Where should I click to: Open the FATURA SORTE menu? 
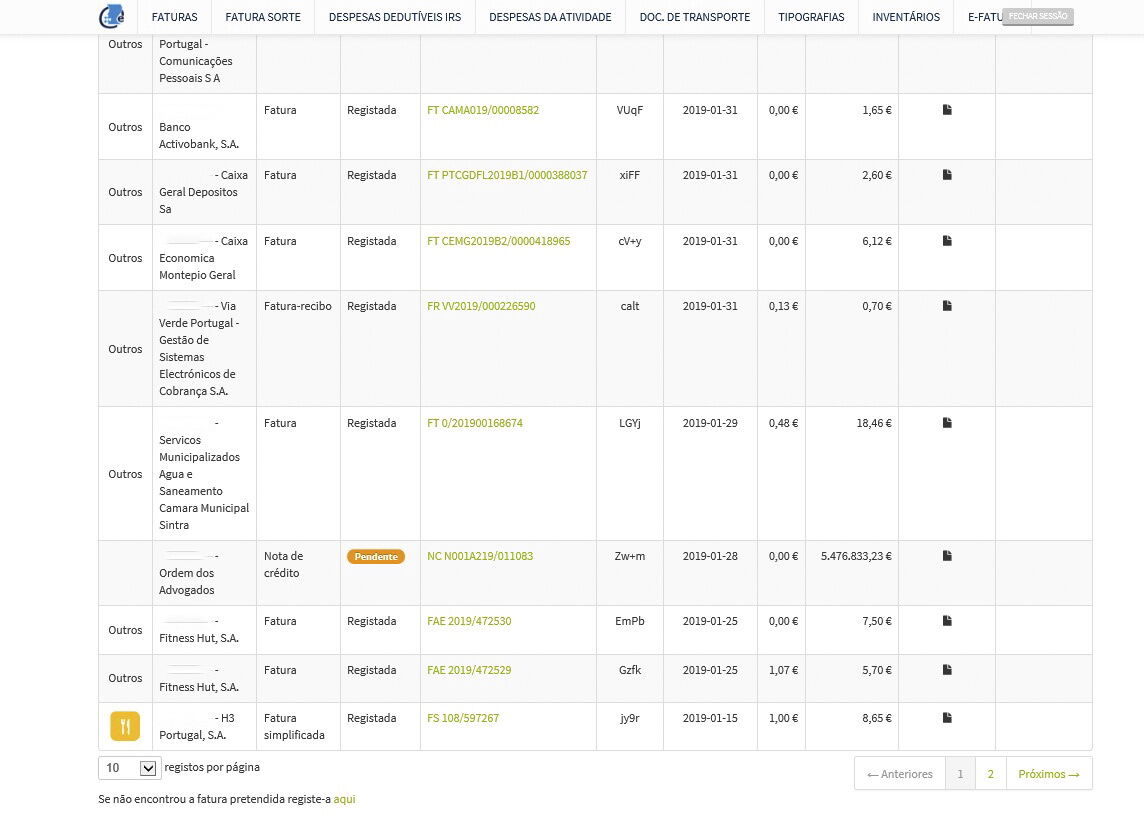(x=263, y=17)
